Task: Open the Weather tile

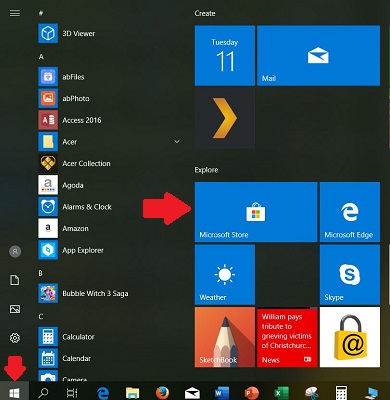Action: [225, 275]
